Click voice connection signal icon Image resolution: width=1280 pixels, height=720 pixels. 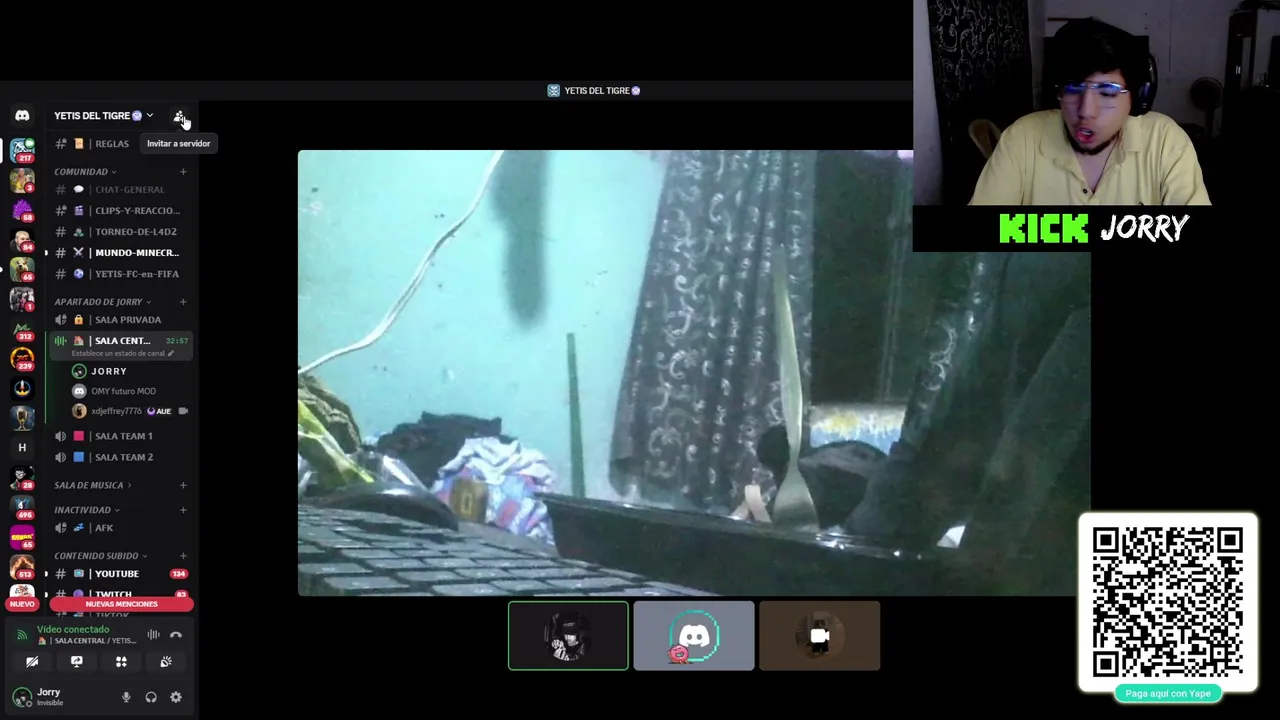(x=22, y=635)
